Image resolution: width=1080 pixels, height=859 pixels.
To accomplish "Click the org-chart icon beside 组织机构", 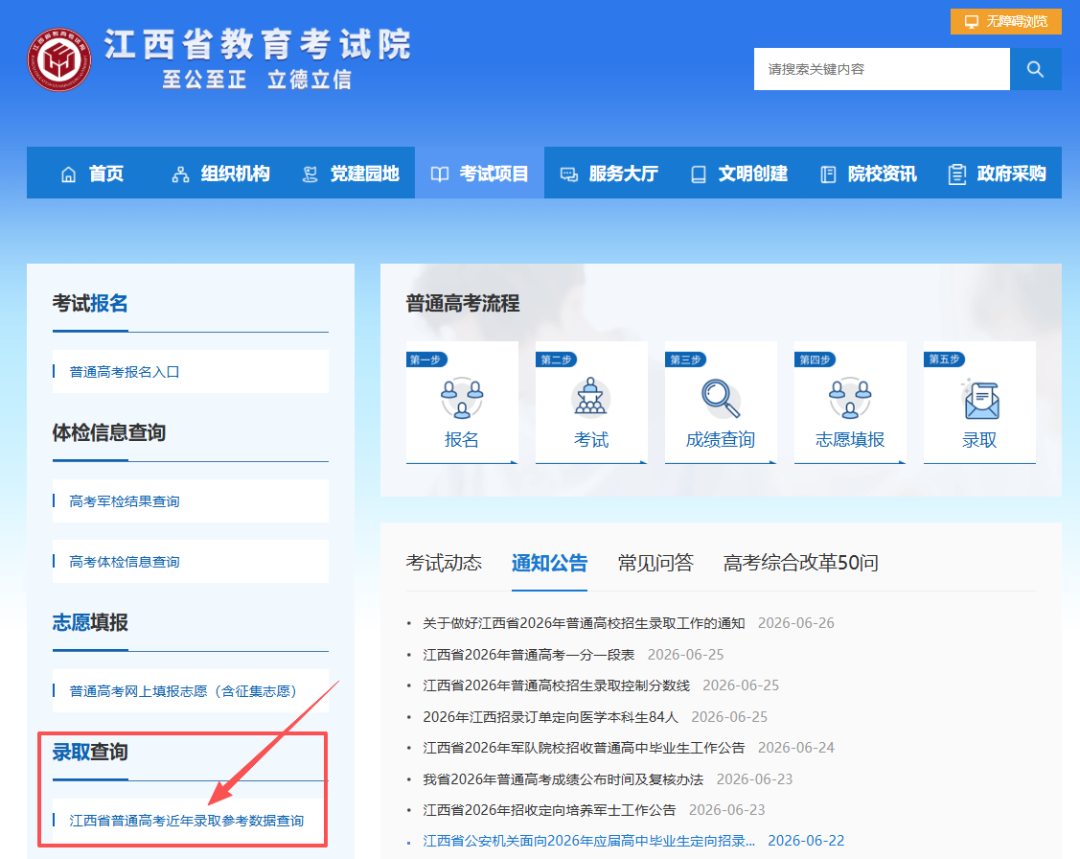I will click(180, 174).
